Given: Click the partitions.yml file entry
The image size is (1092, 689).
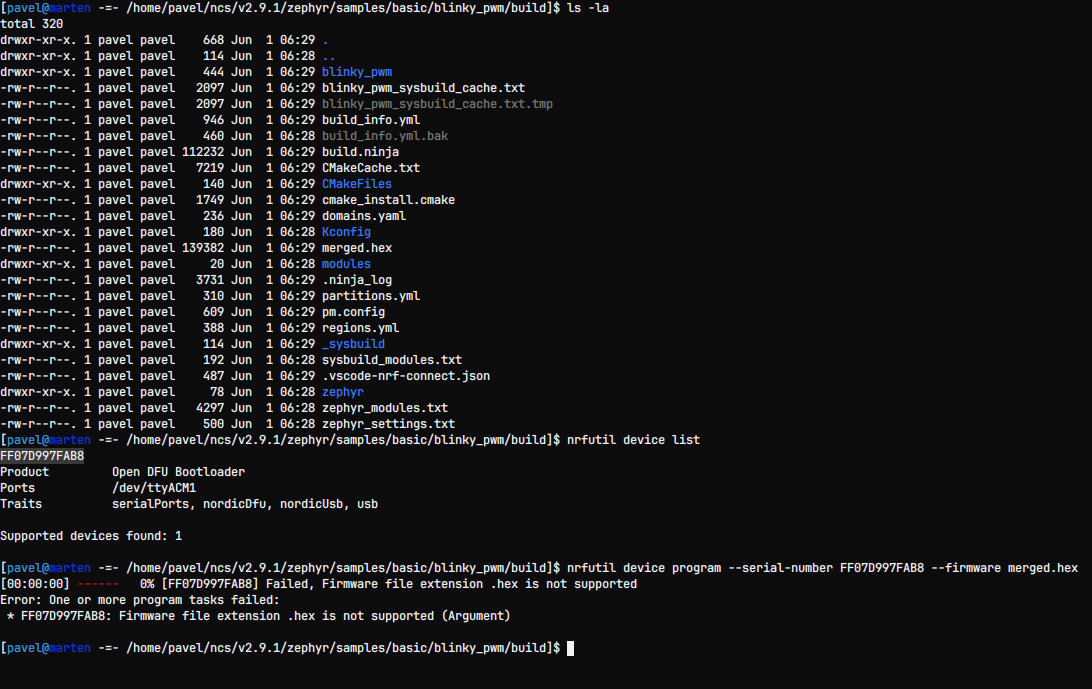Looking at the screenshot, I should (370, 296).
